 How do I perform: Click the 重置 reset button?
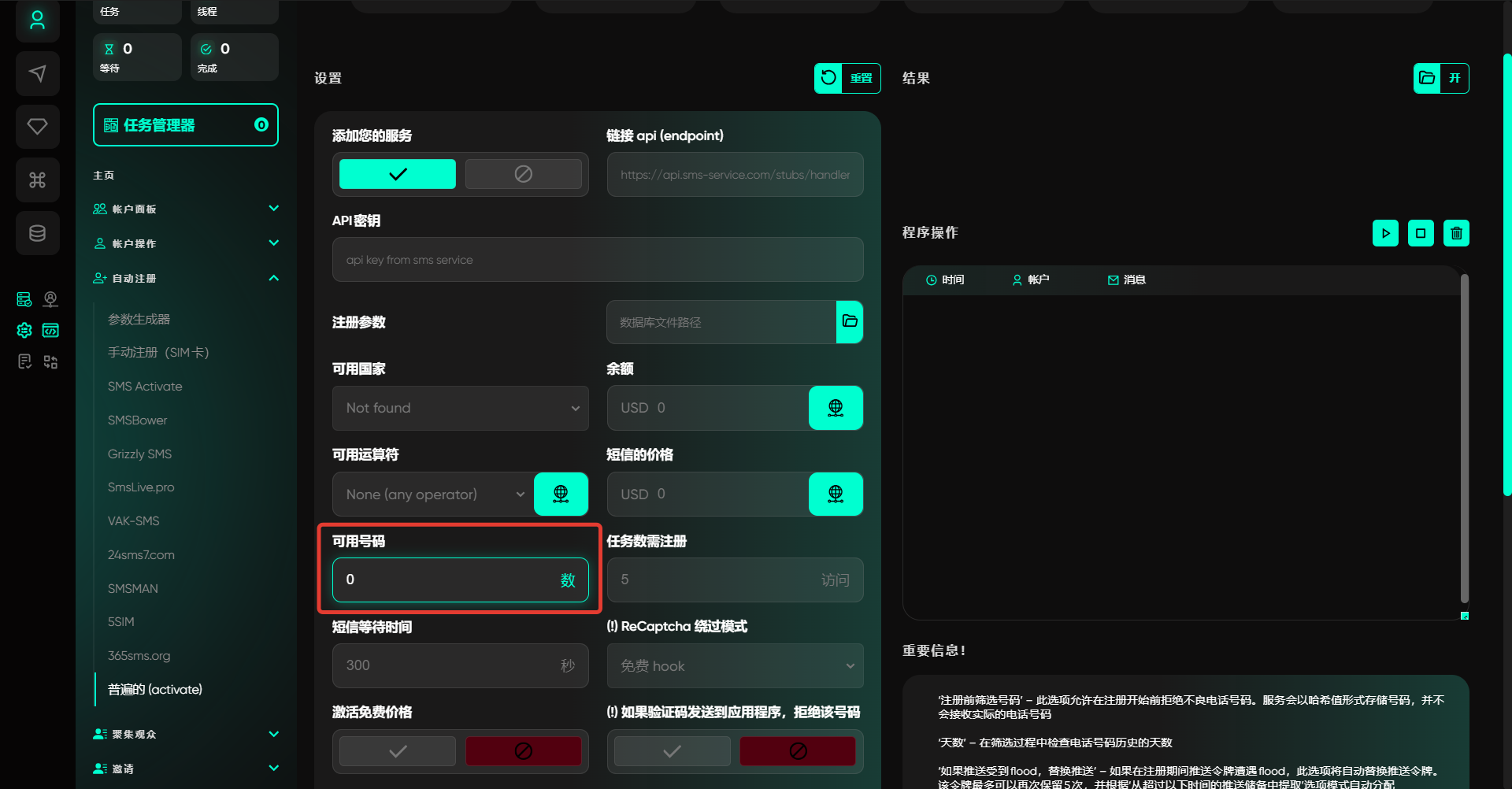coord(847,78)
